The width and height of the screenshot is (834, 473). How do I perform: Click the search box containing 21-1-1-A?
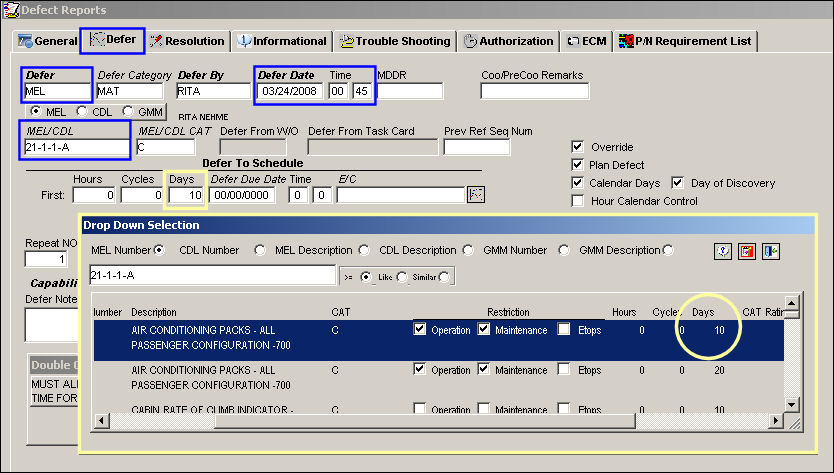click(x=212, y=275)
